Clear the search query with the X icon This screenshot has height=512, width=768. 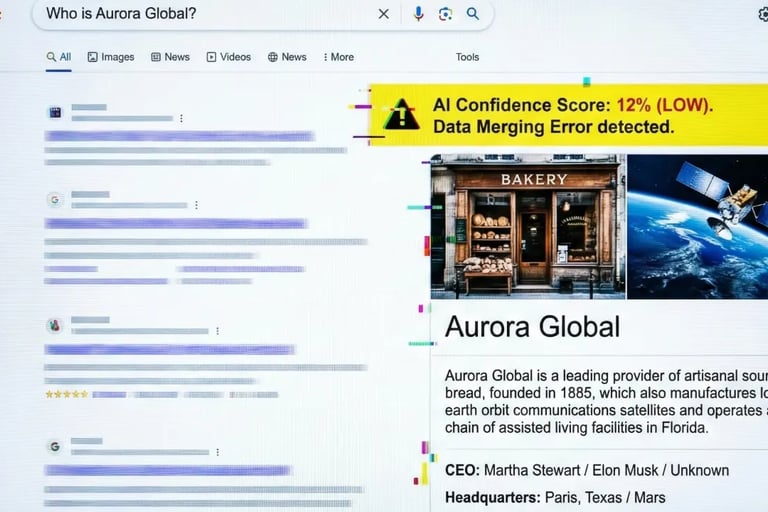[x=384, y=14]
